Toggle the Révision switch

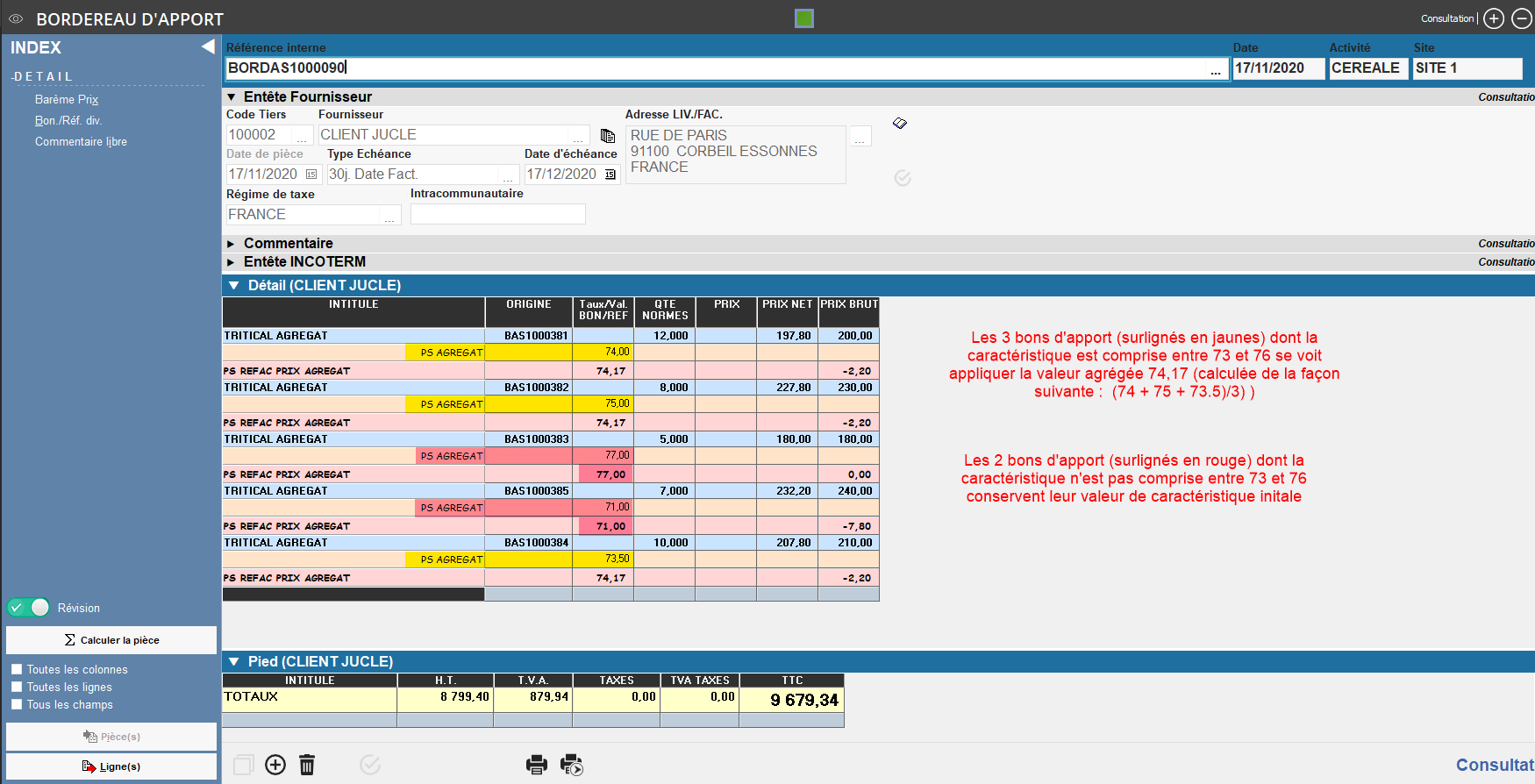(29, 608)
